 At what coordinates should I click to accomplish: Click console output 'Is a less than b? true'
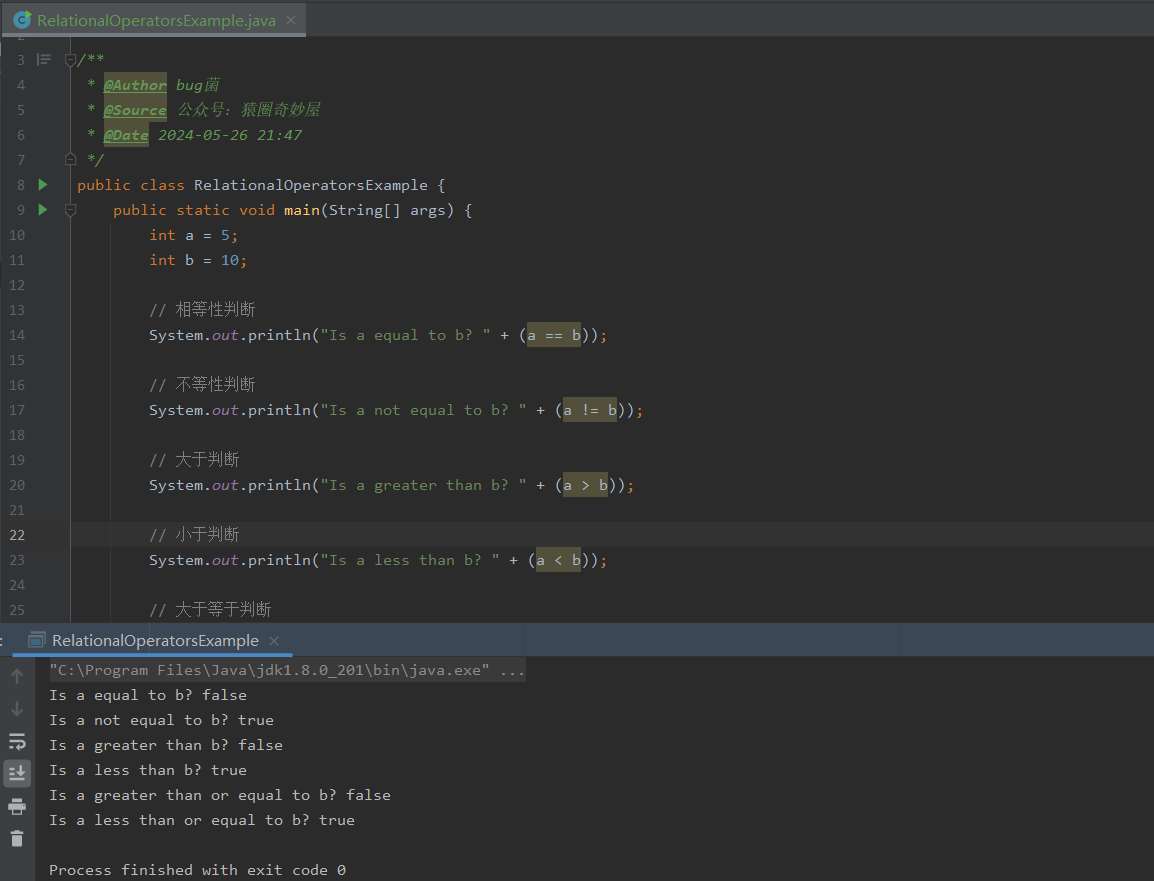(x=148, y=771)
